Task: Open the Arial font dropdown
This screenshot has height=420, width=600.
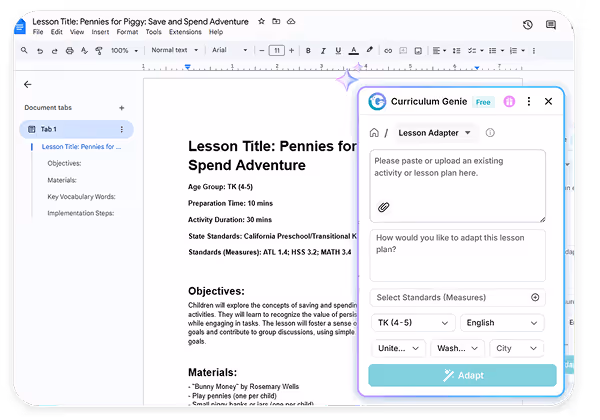Action: pos(230,50)
